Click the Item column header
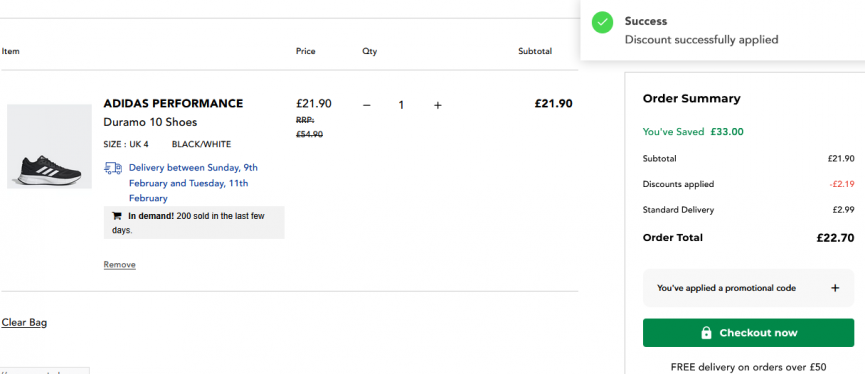865x374 pixels. 10,51
